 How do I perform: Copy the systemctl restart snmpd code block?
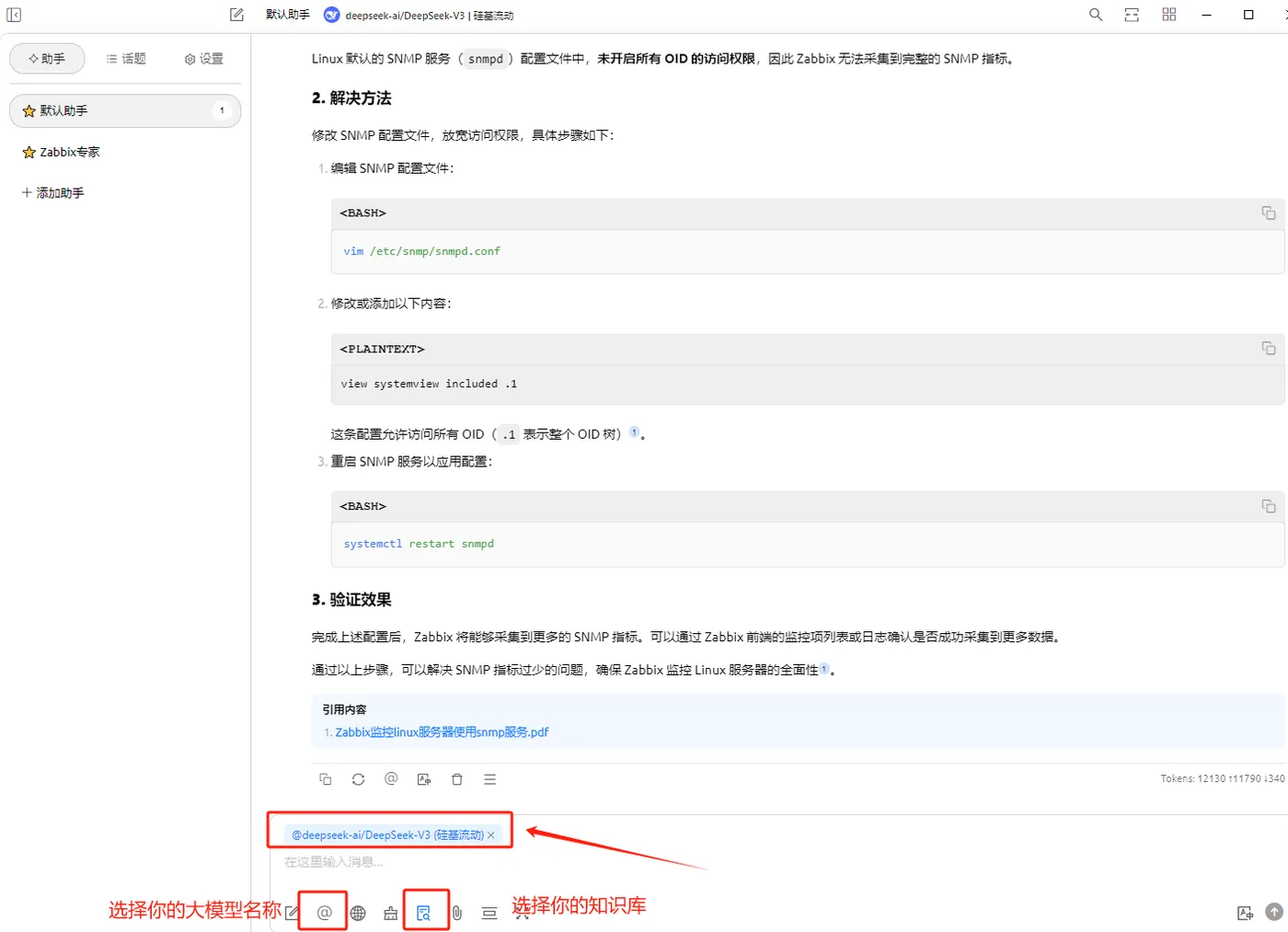[x=1269, y=506]
